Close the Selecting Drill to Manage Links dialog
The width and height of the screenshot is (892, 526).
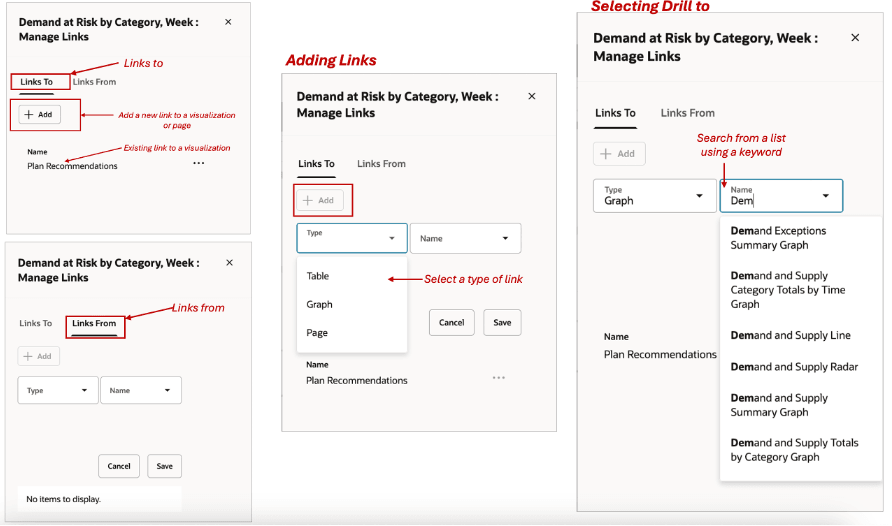point(855,38)
